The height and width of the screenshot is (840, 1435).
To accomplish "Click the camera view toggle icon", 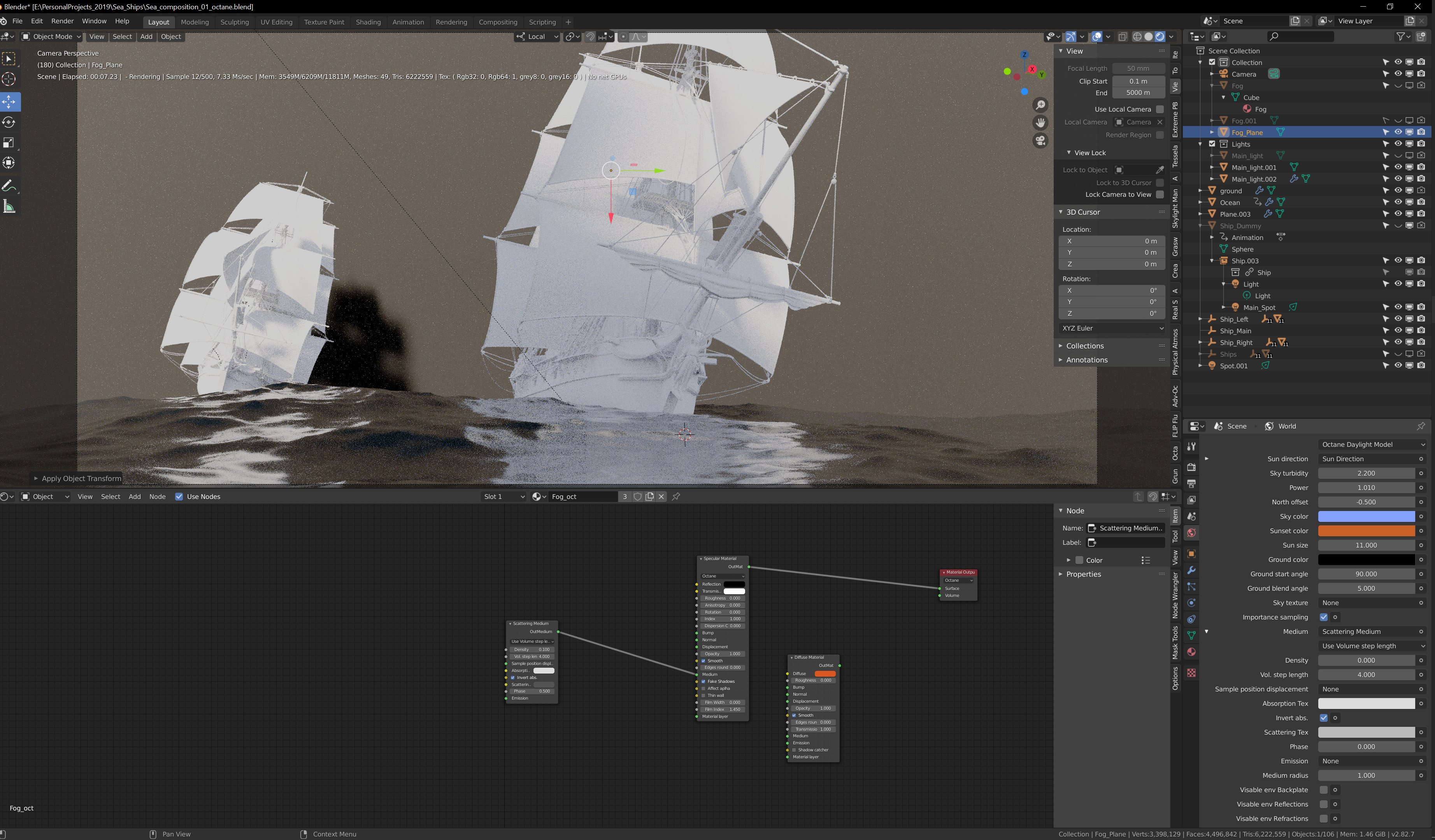I will point(1040,140).
